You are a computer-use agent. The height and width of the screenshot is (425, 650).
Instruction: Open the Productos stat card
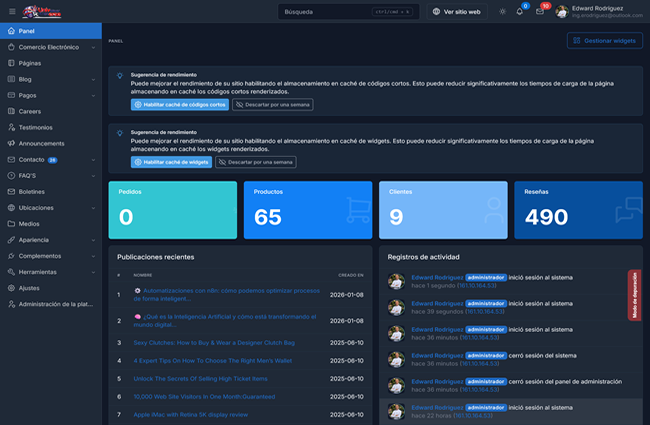click(x=308, y=210)
